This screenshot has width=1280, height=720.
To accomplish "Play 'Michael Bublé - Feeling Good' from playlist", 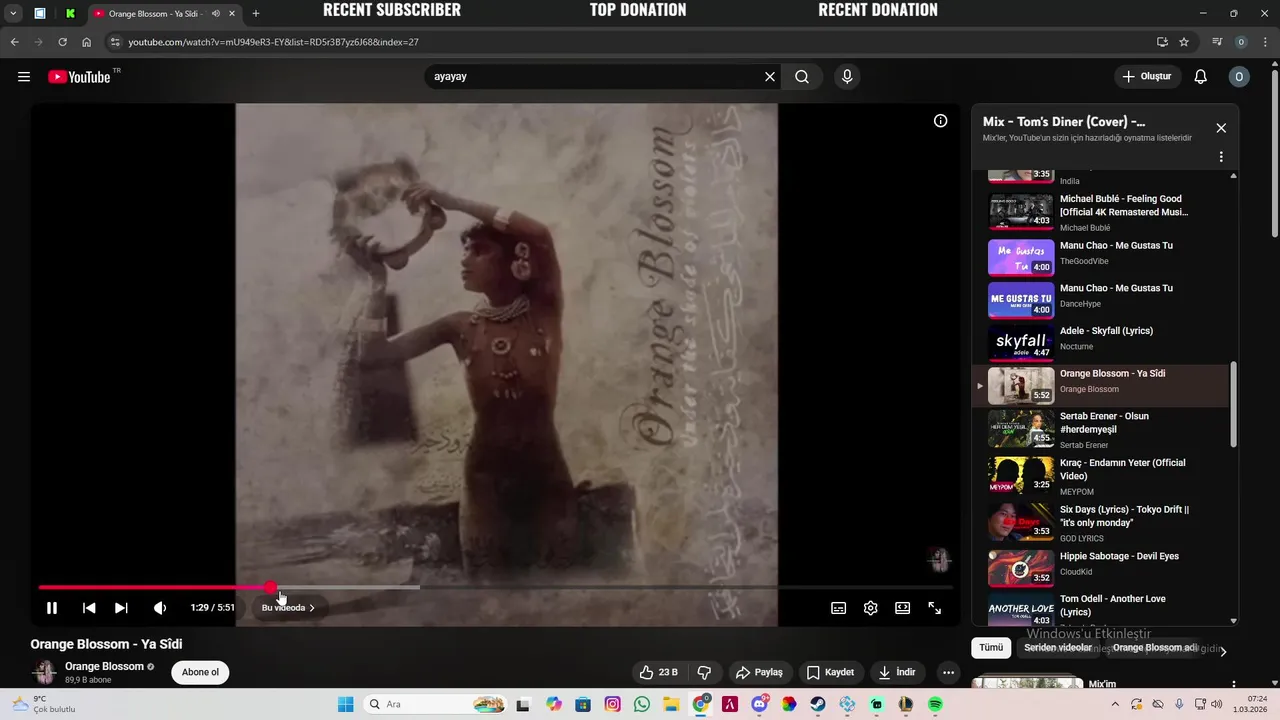I will coord(1100,212).
